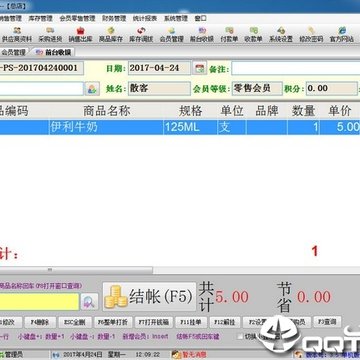The width and height of the screenshot is (360, 360).
Task: Click the 姓名 field showing 散客
Action: pos(159,89)
